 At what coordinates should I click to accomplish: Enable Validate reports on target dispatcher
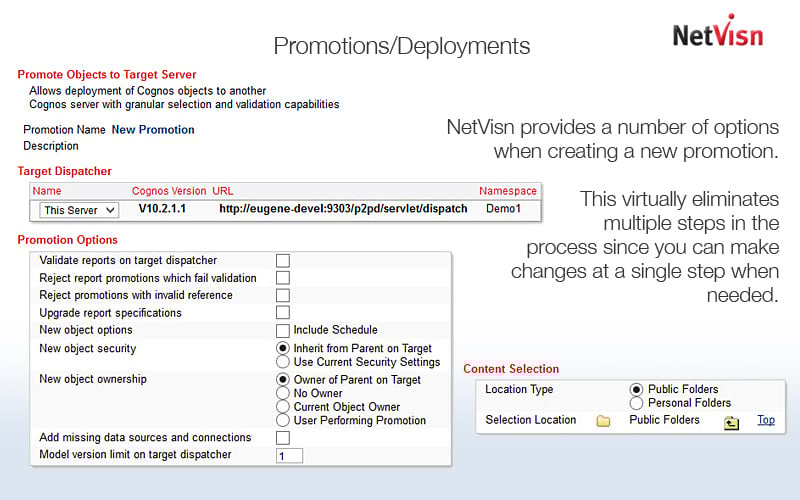pyautogui.click(x=283, y=261)
